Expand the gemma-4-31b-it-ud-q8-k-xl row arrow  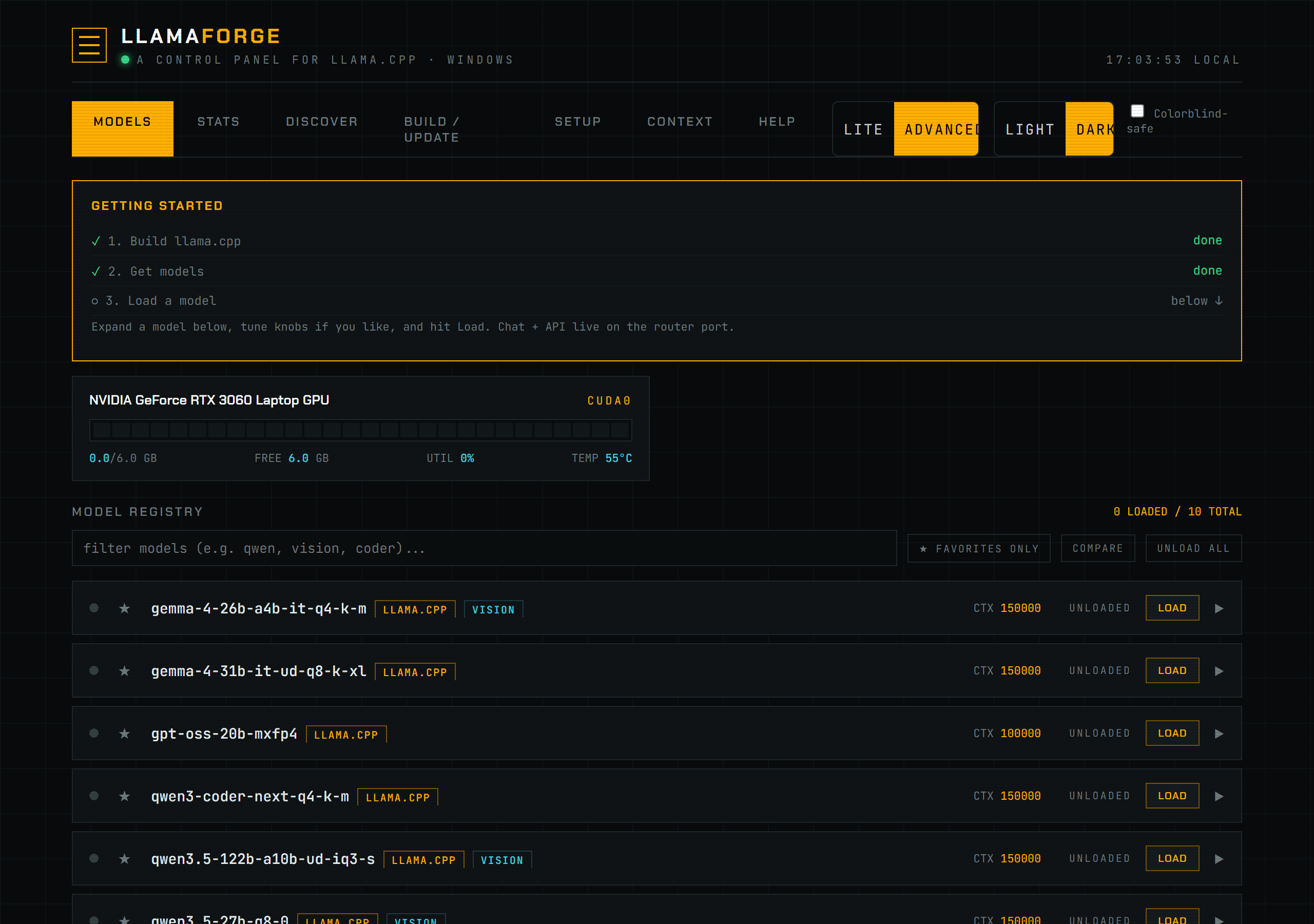point(1219,670)
